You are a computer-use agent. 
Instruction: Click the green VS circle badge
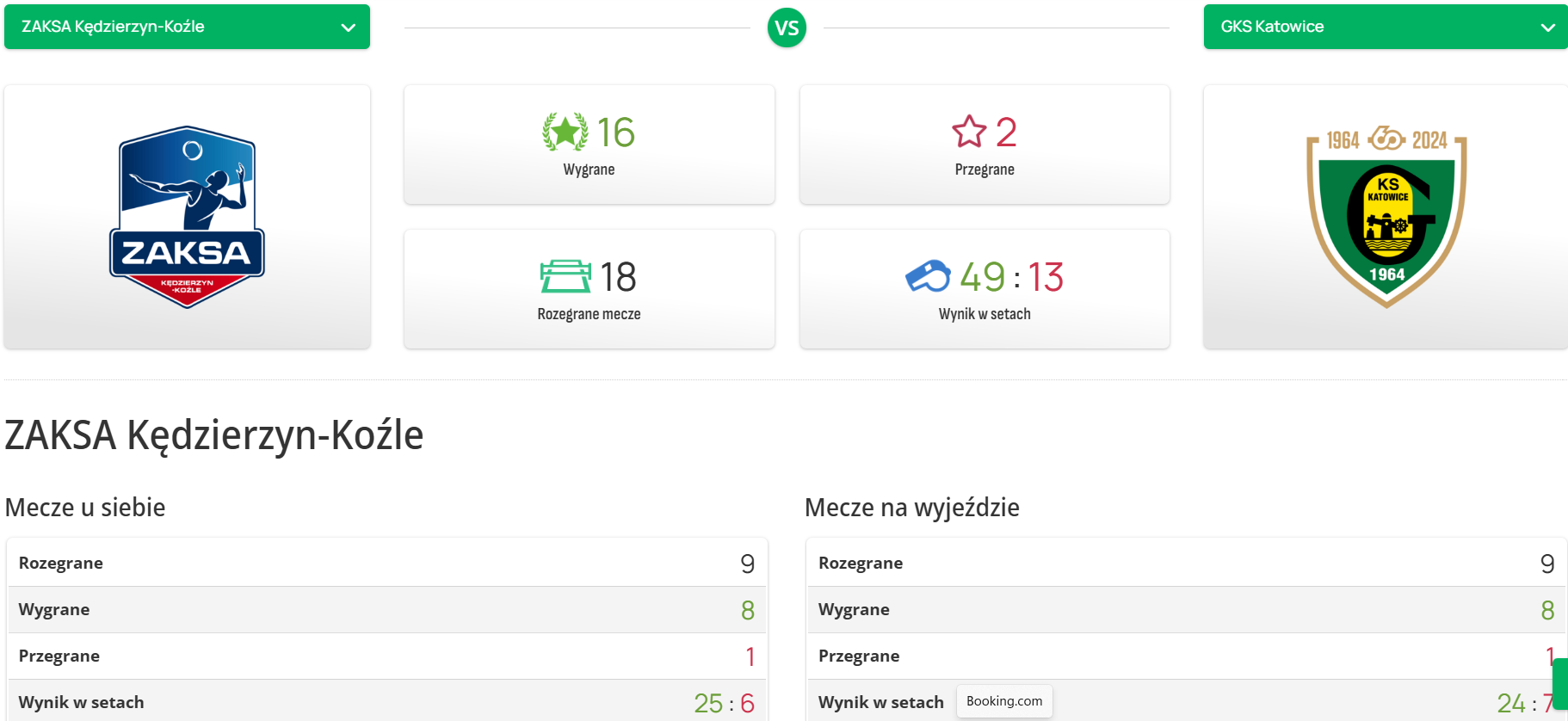(787, 28)
